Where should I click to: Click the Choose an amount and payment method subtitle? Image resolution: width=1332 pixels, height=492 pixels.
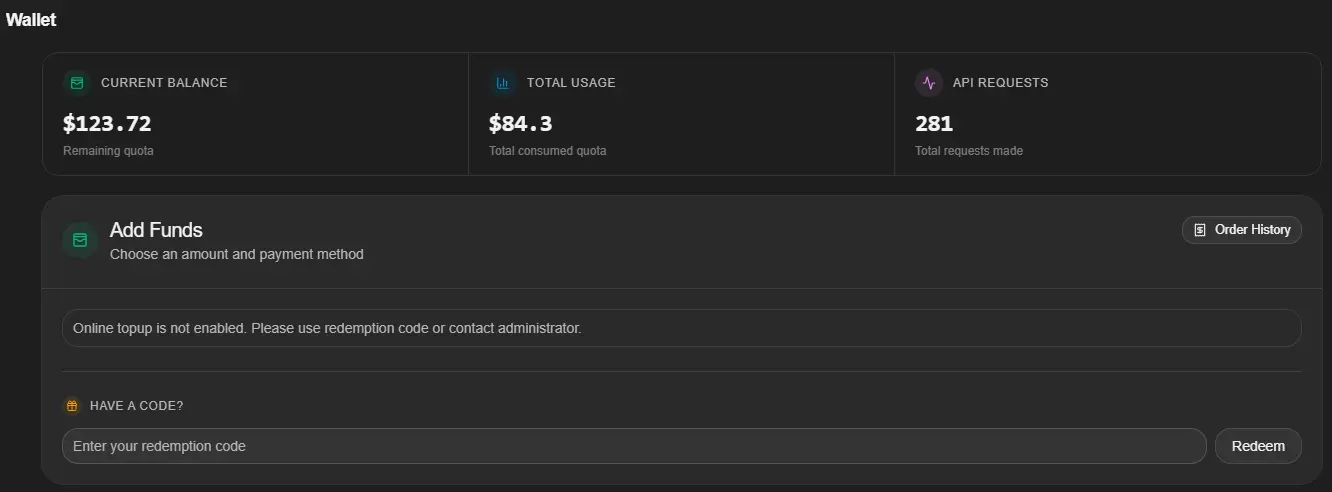click(x=237, y=254)
